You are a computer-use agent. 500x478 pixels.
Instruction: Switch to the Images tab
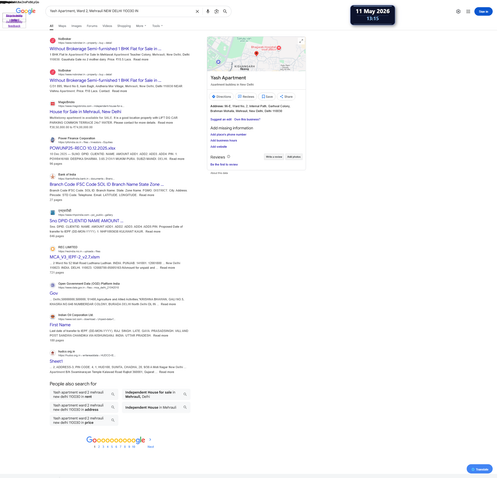point(77,26)
